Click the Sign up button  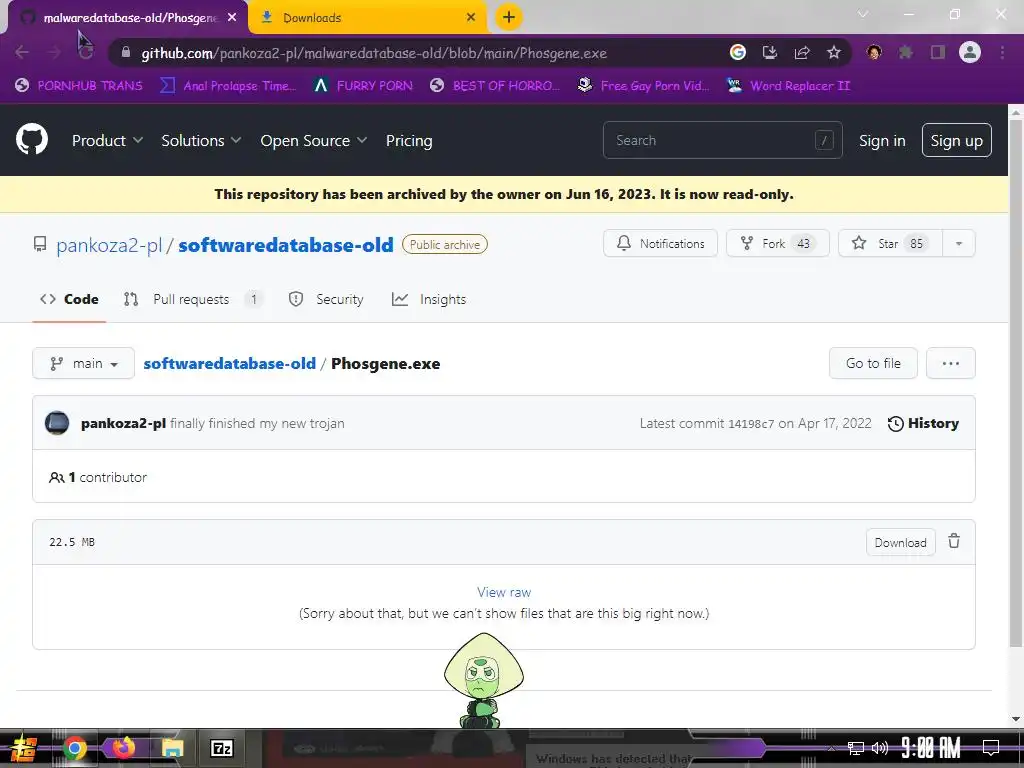(957, 140)
